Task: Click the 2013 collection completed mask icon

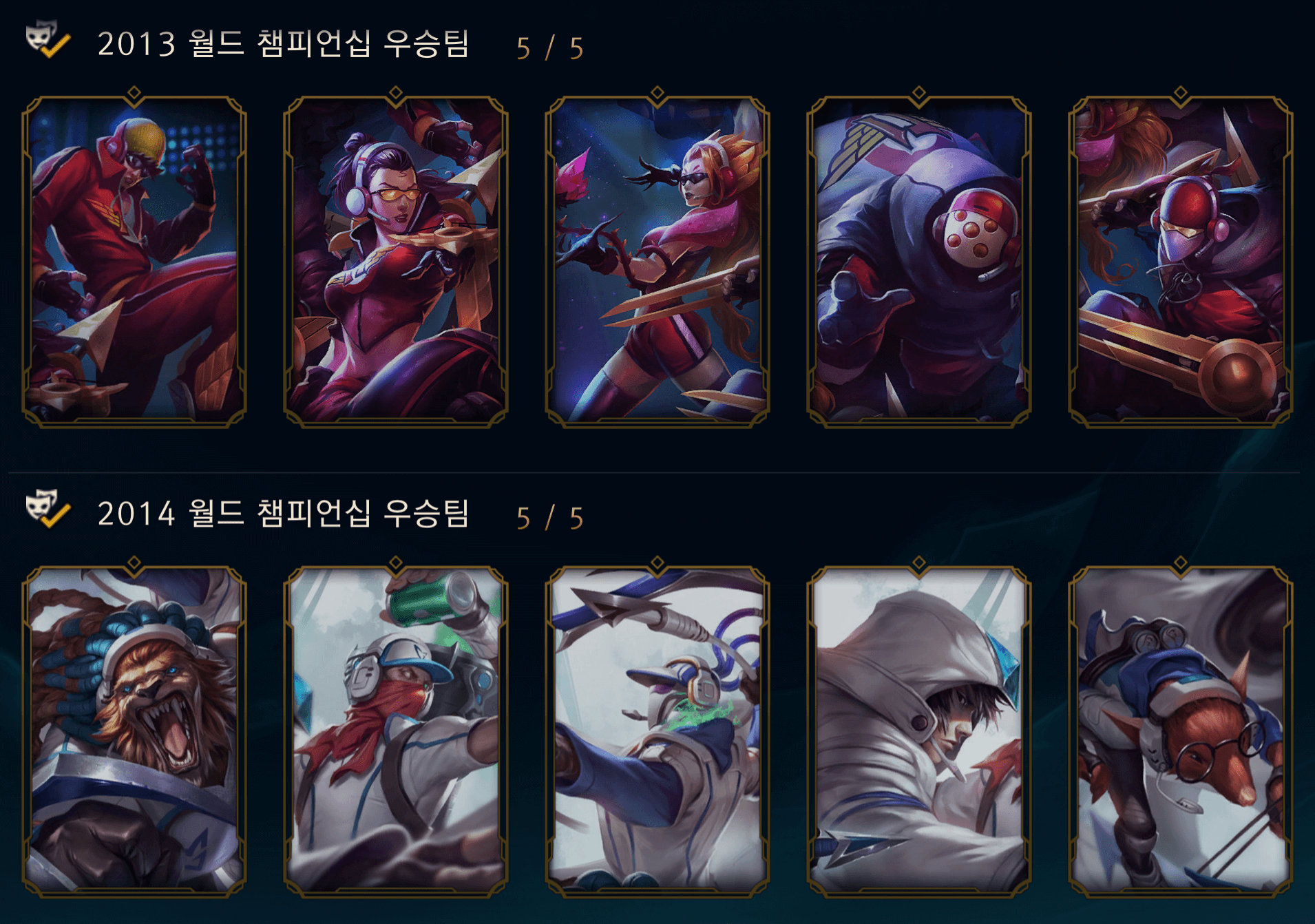Action: (x=48, y=41)
